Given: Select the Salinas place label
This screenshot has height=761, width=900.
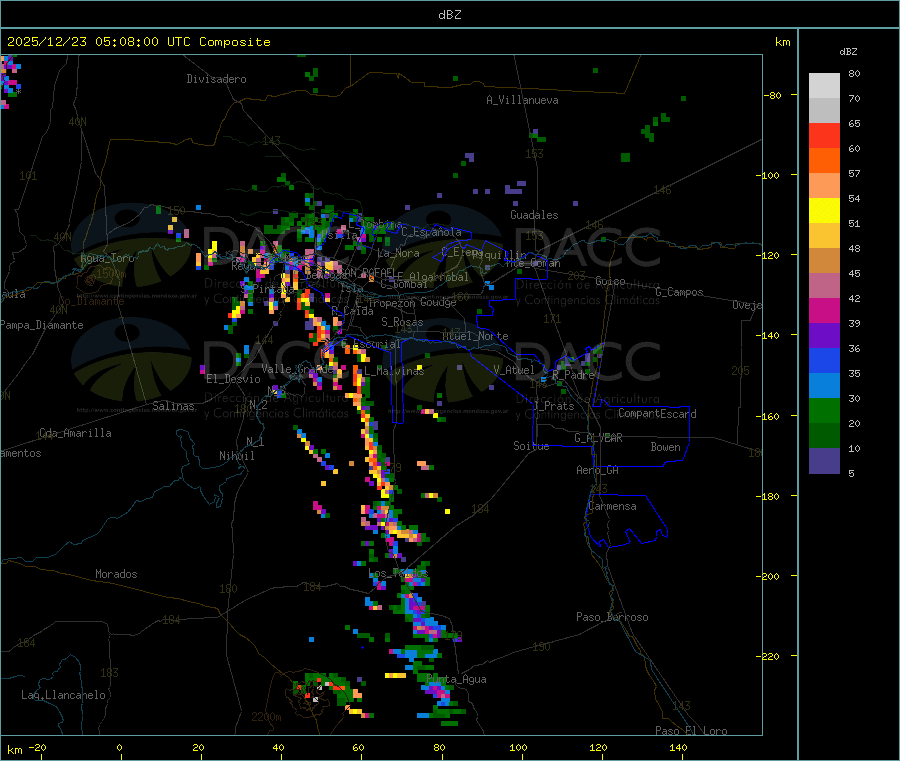Looking at the screenshot, I should (173, 406).
